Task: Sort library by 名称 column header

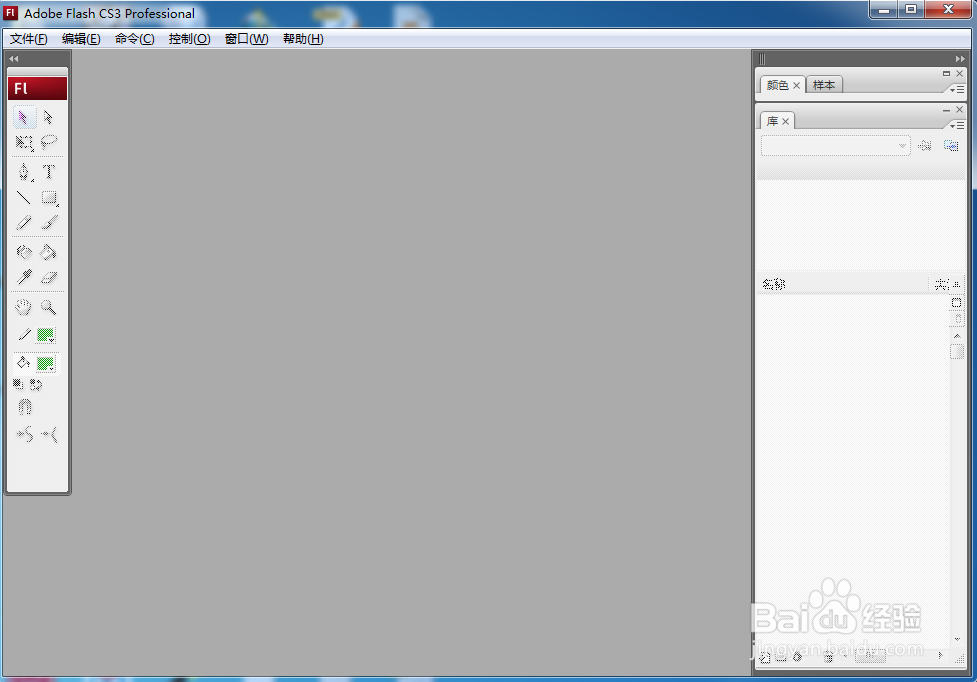Action: click(x=842, y=285)
